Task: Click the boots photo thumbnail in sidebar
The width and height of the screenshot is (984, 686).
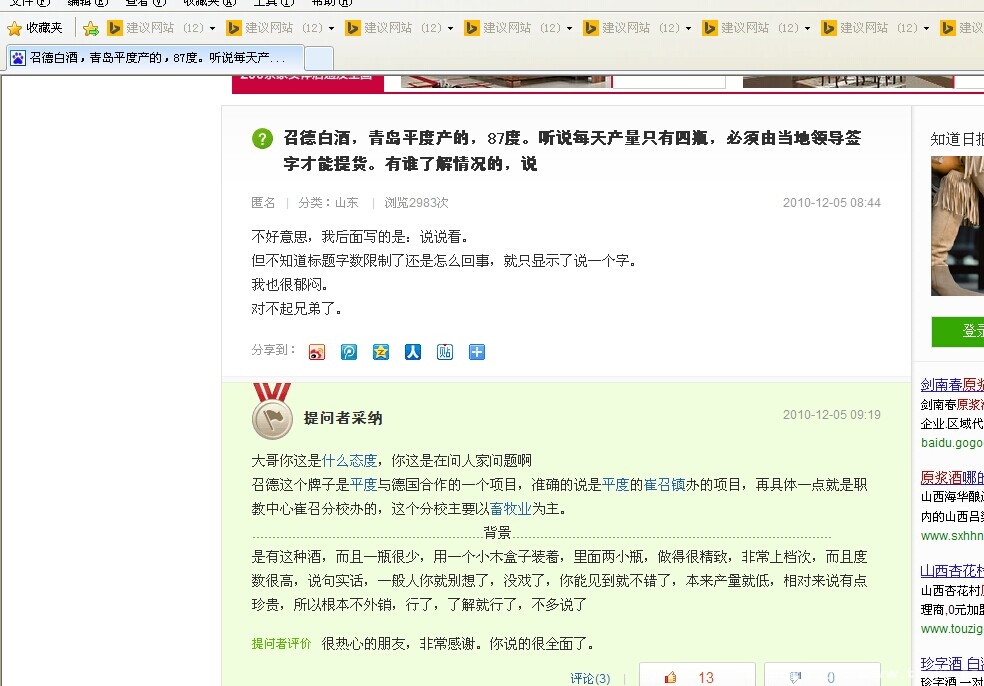Action: click(x=958, y=226)
